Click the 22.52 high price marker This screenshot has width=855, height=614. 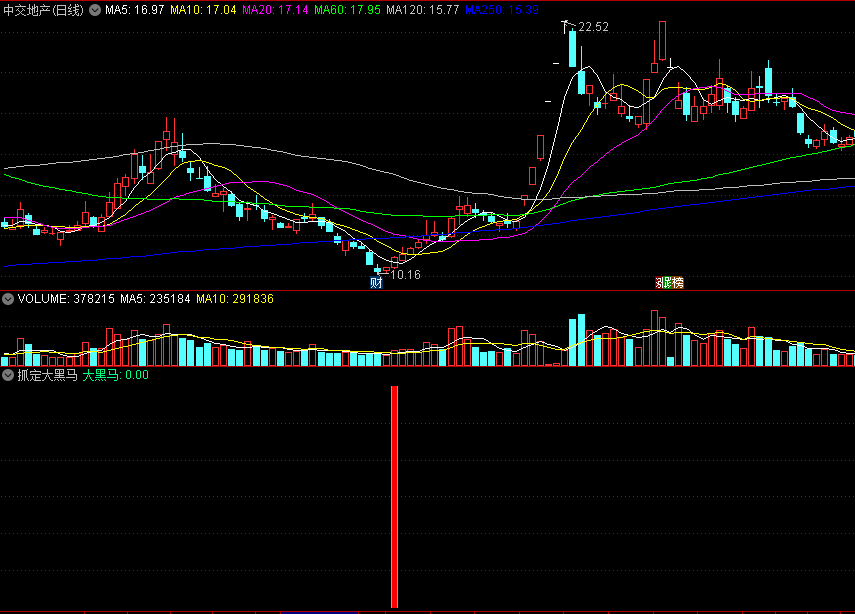tap(593, 27)
